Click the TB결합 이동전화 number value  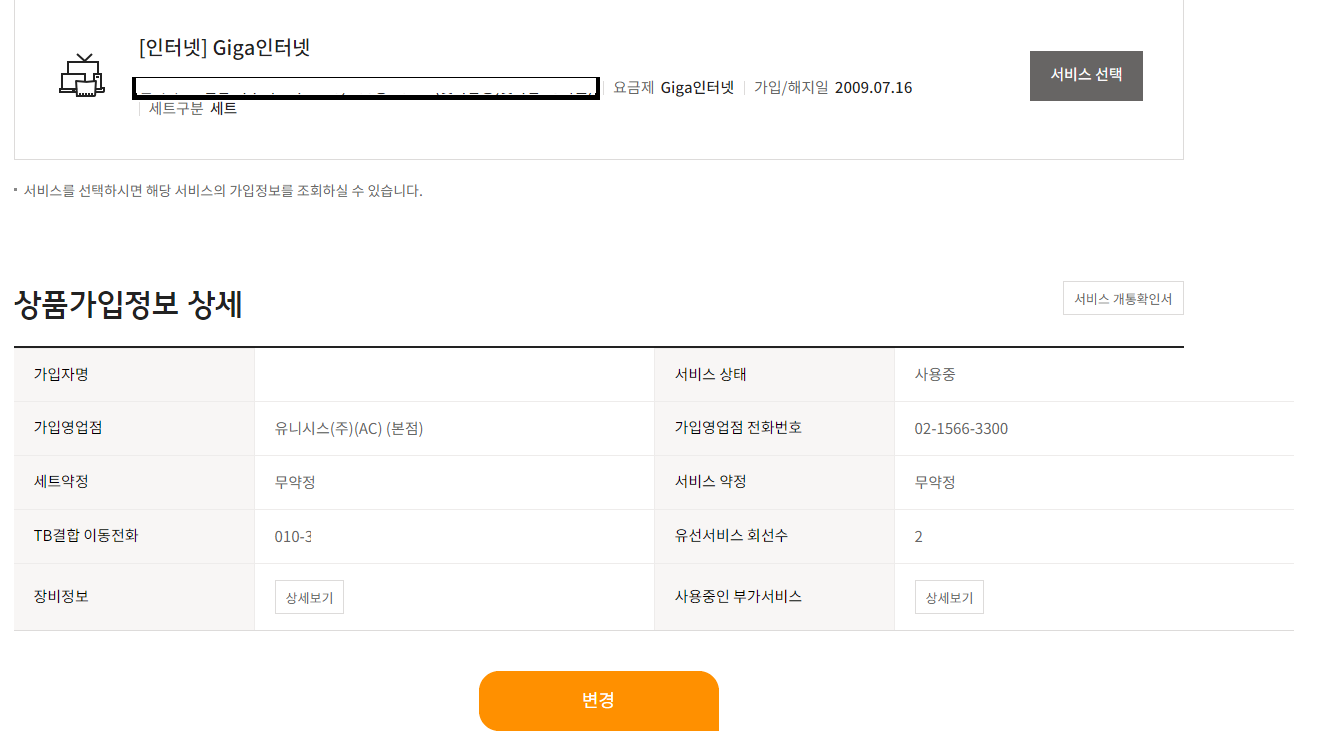(x=293, y=536)
